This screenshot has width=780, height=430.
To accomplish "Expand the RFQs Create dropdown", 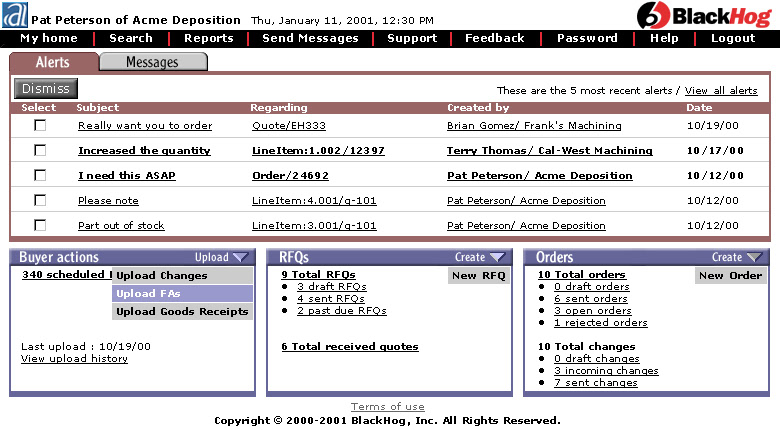I will point(480,257).
